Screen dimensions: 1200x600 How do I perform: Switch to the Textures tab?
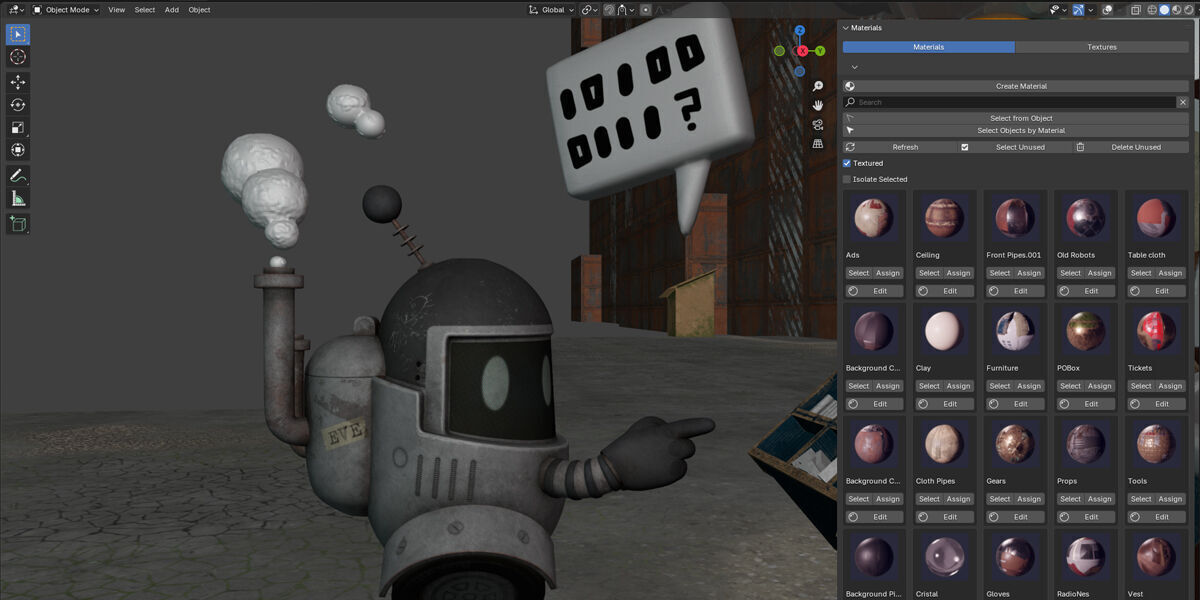point(1102,47)
